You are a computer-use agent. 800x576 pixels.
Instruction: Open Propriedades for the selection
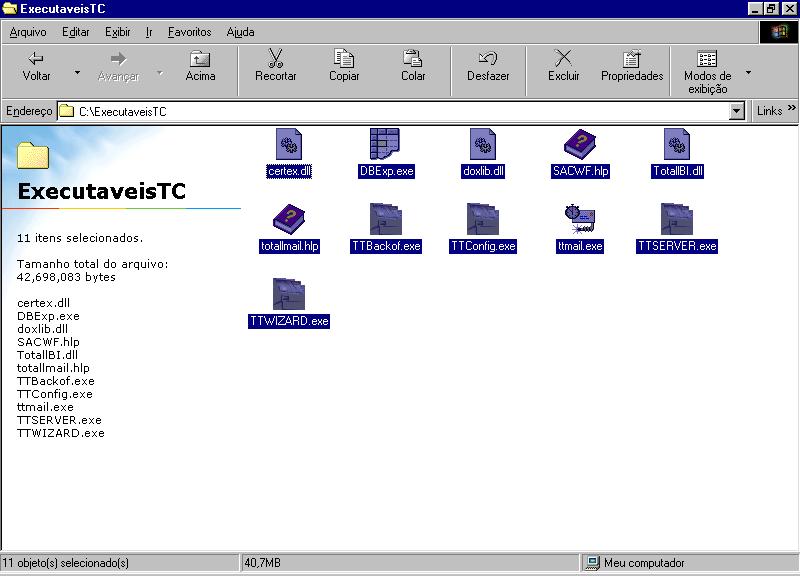point(632,66)
